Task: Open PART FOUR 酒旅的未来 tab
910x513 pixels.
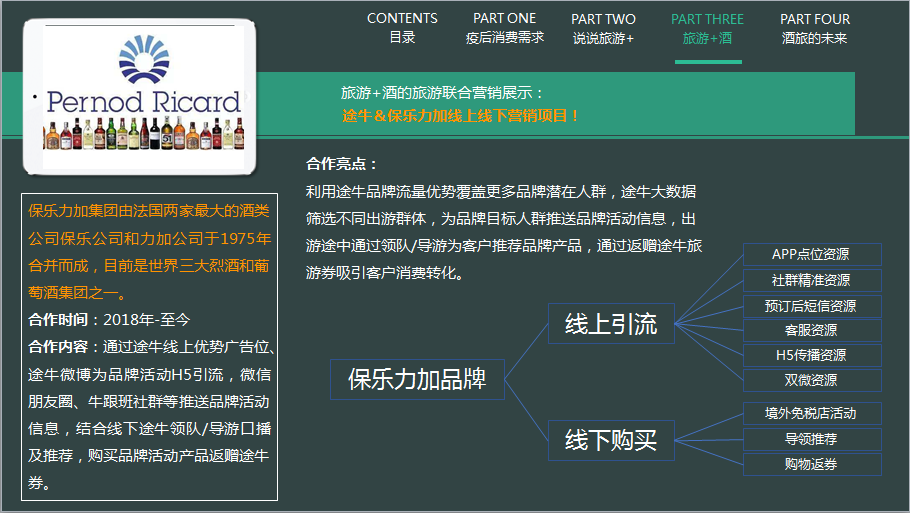Action: pos(815,28)
